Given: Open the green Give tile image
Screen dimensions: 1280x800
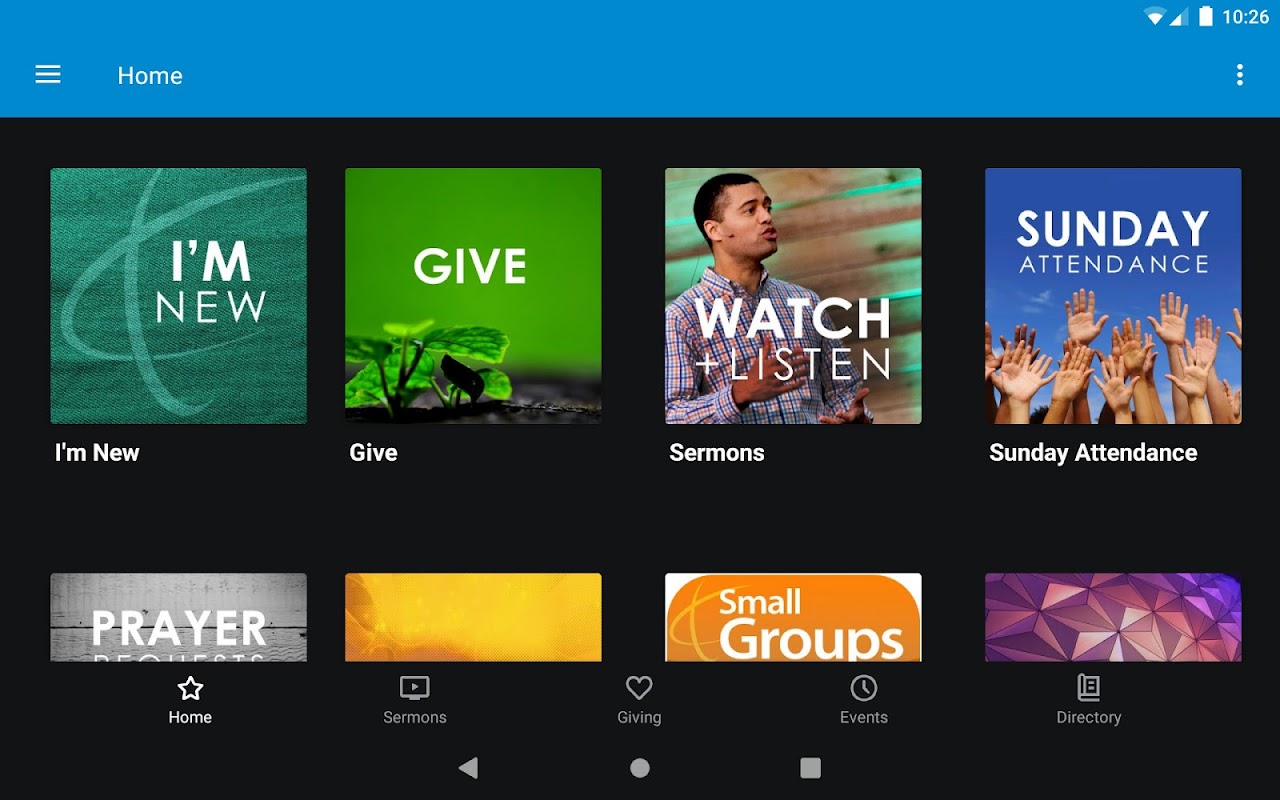Looking at the screenshot, I should [x=473, y=296].
